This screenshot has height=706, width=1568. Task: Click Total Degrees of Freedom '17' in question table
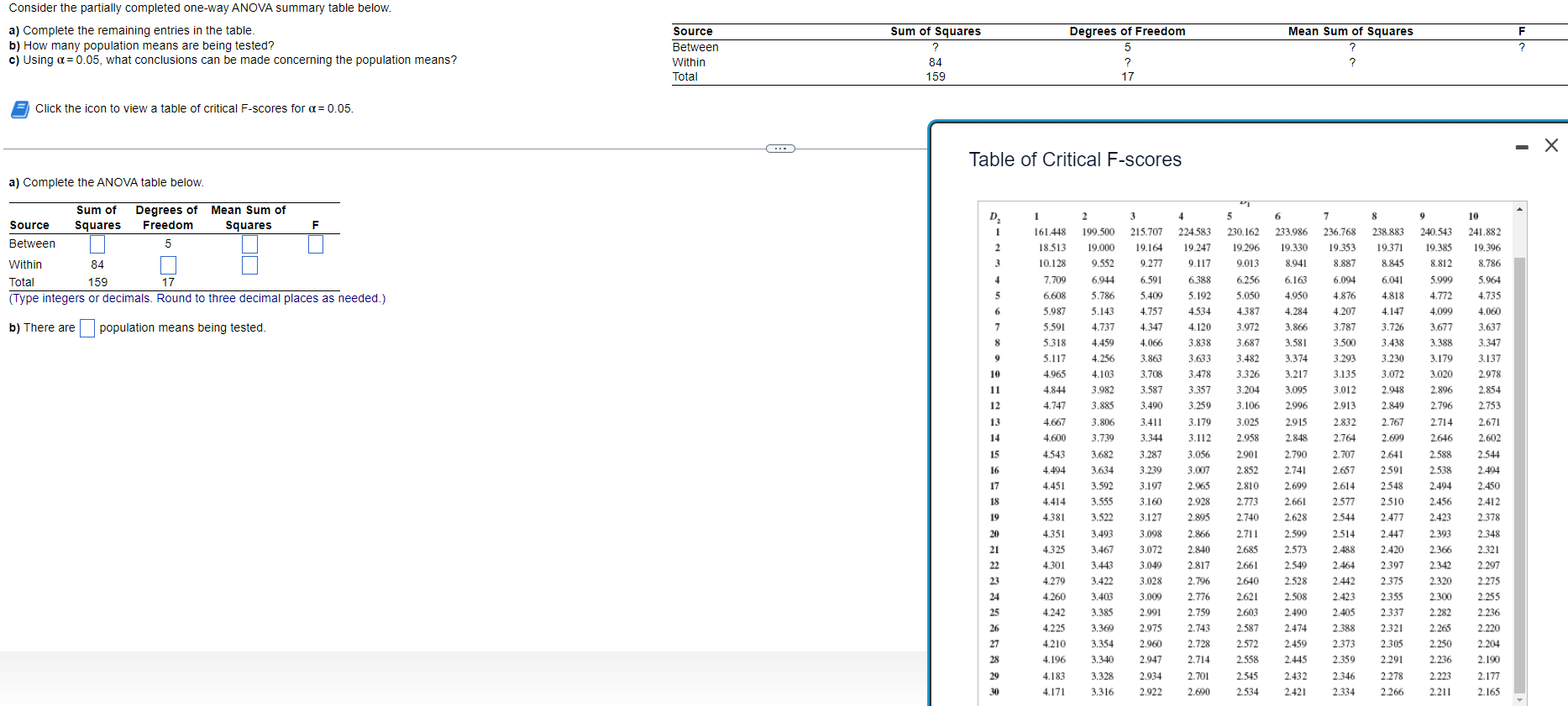(1127, 77)
